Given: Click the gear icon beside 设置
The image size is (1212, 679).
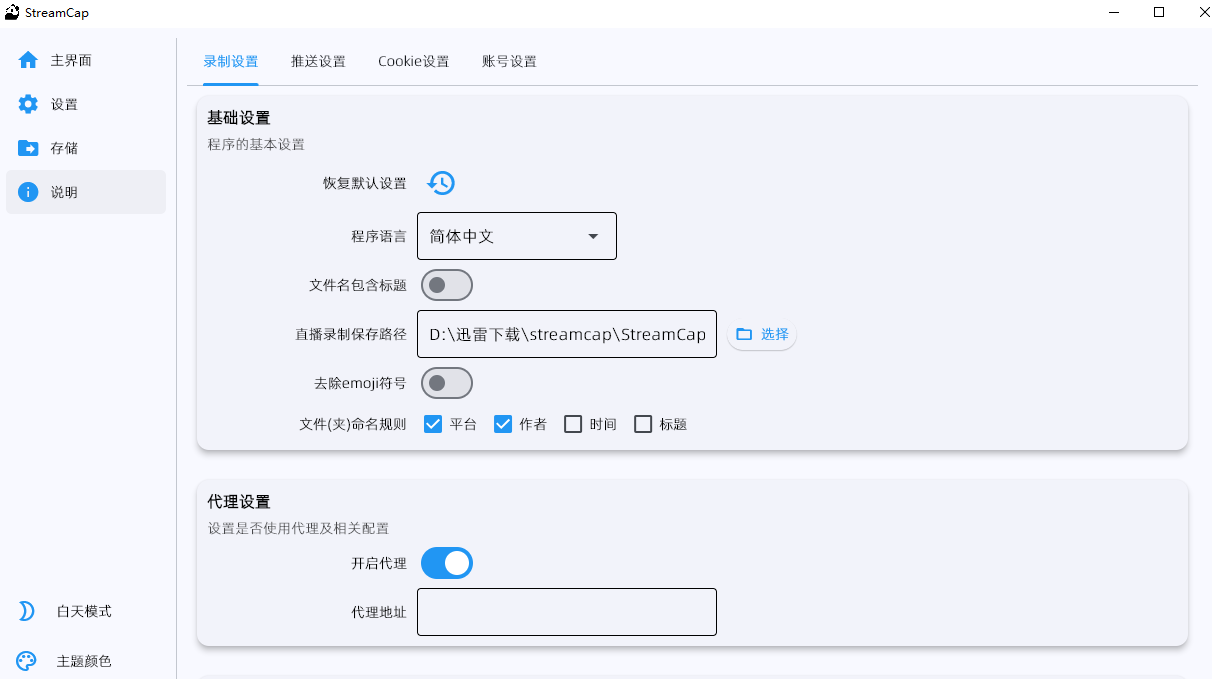Looking at the screenshot, I should tap(28, 104).
